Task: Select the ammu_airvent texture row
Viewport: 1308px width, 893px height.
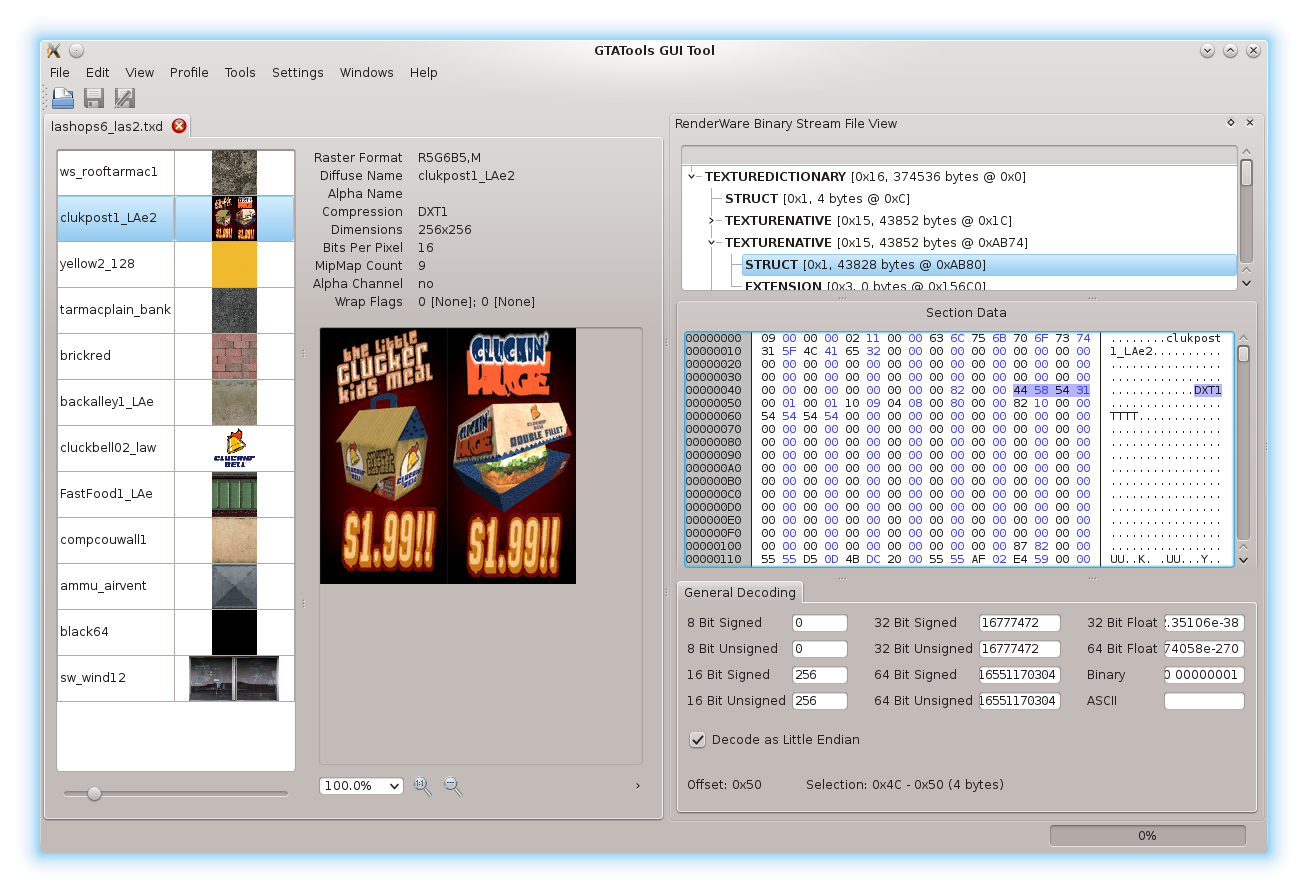Action: click(176, 587)
